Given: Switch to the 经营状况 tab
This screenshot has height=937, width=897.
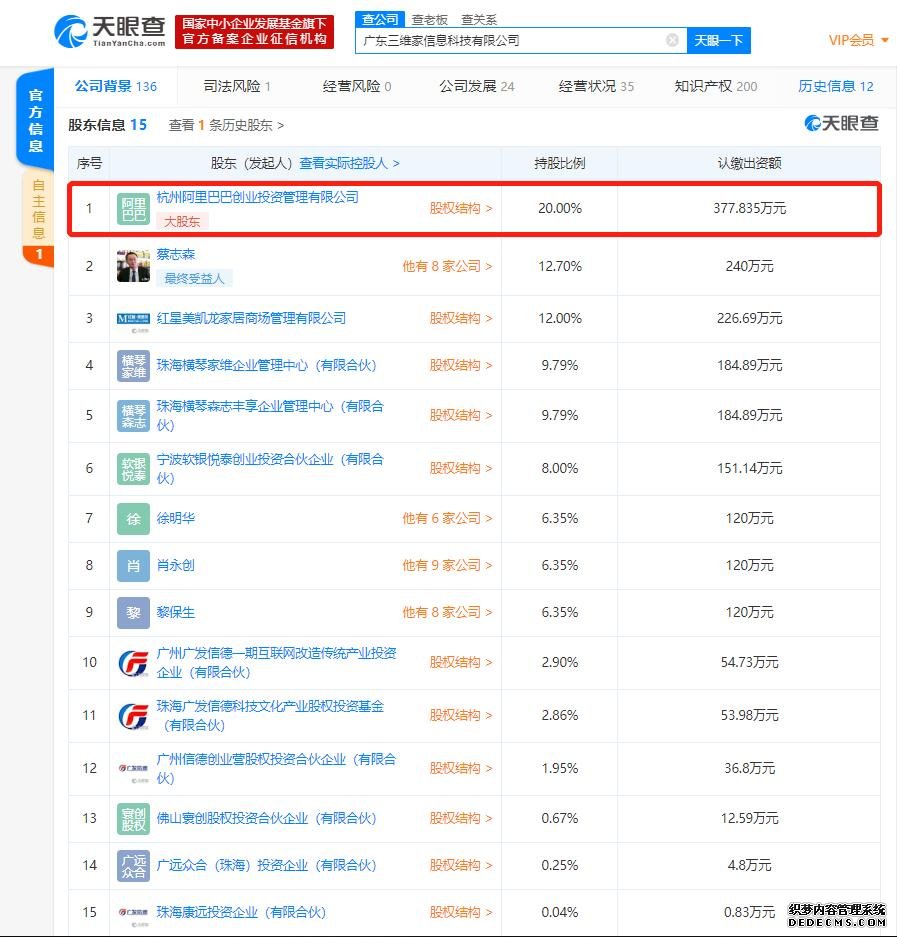Looking at the screenshot, I should click(596, 87).
